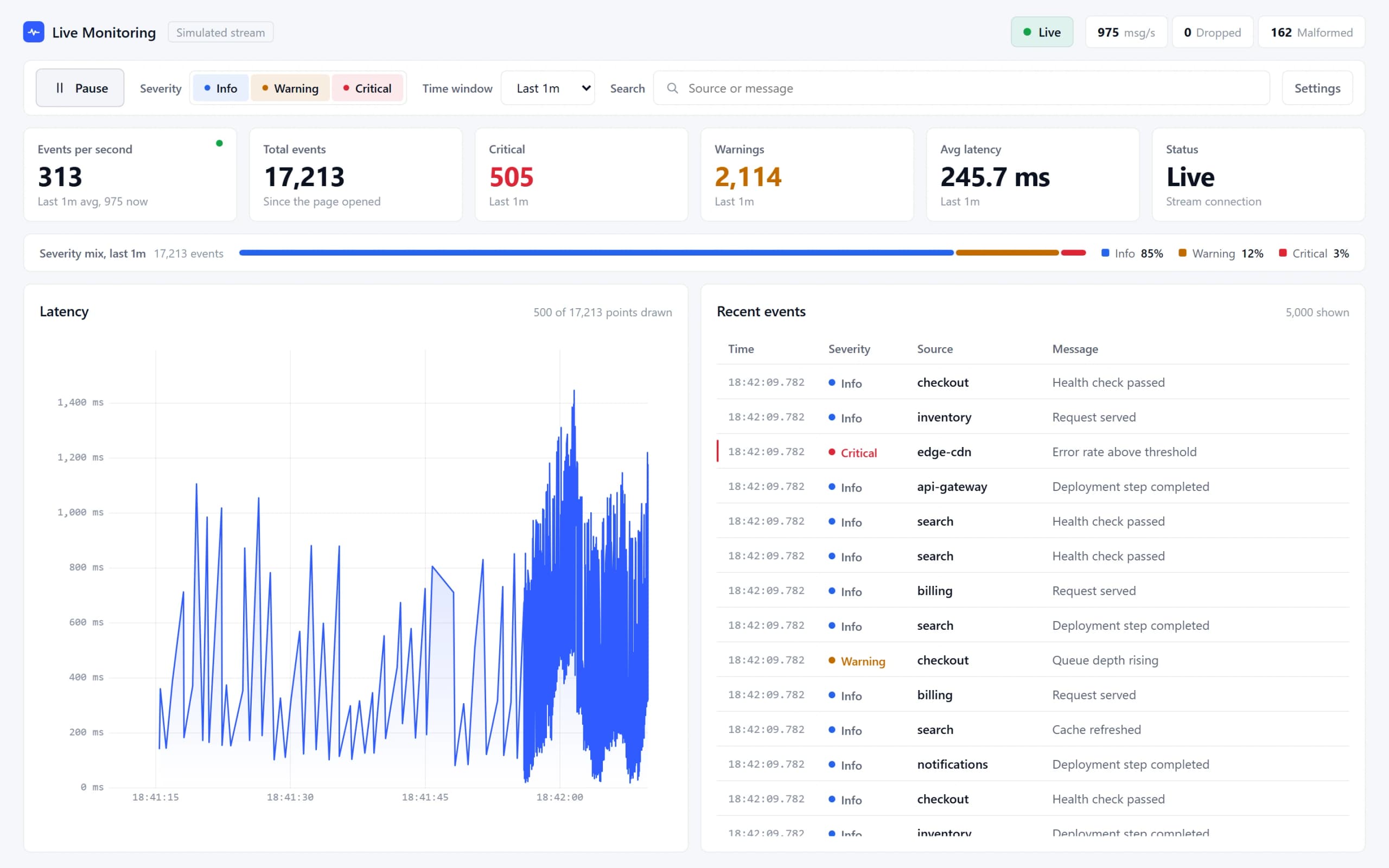Toggle the Warning severity filter

coord(290,88)
